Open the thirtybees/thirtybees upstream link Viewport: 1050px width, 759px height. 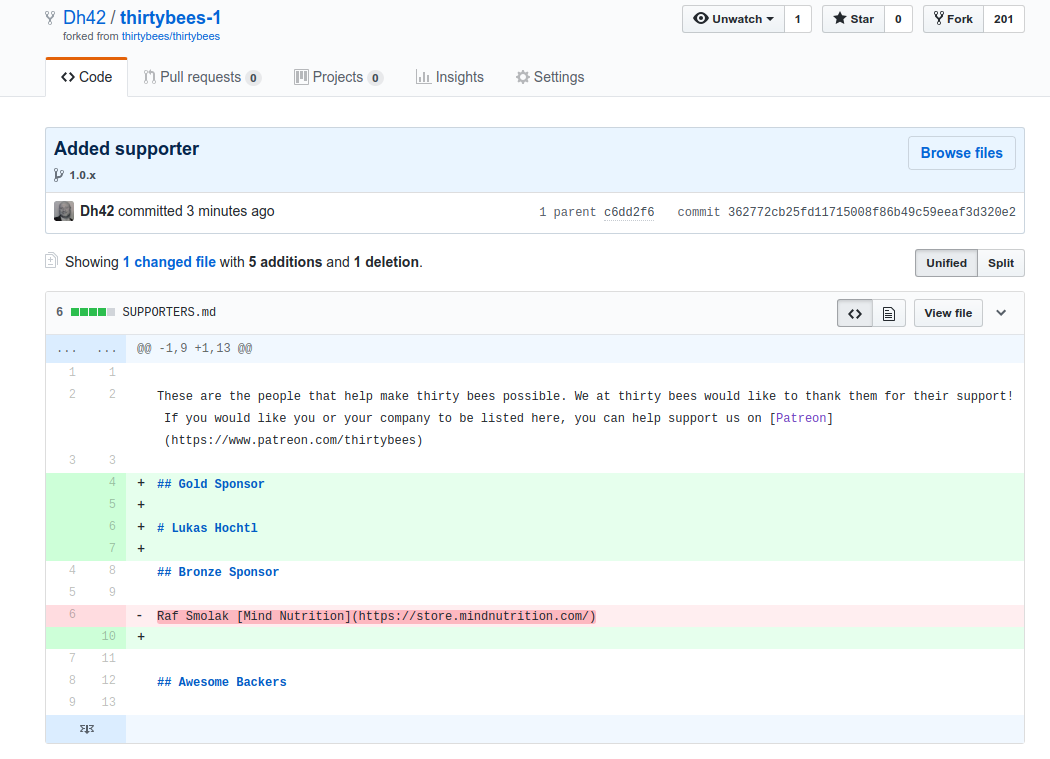click(x=171, y=36)
